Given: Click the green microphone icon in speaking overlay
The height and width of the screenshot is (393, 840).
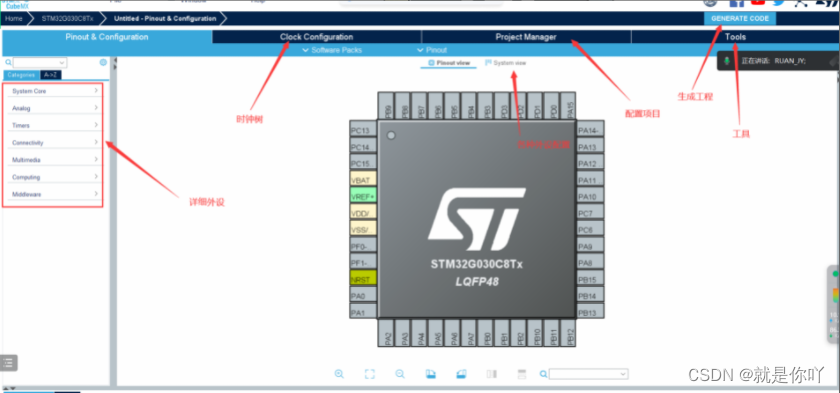Looking at the screenshot, I should 727,61.
